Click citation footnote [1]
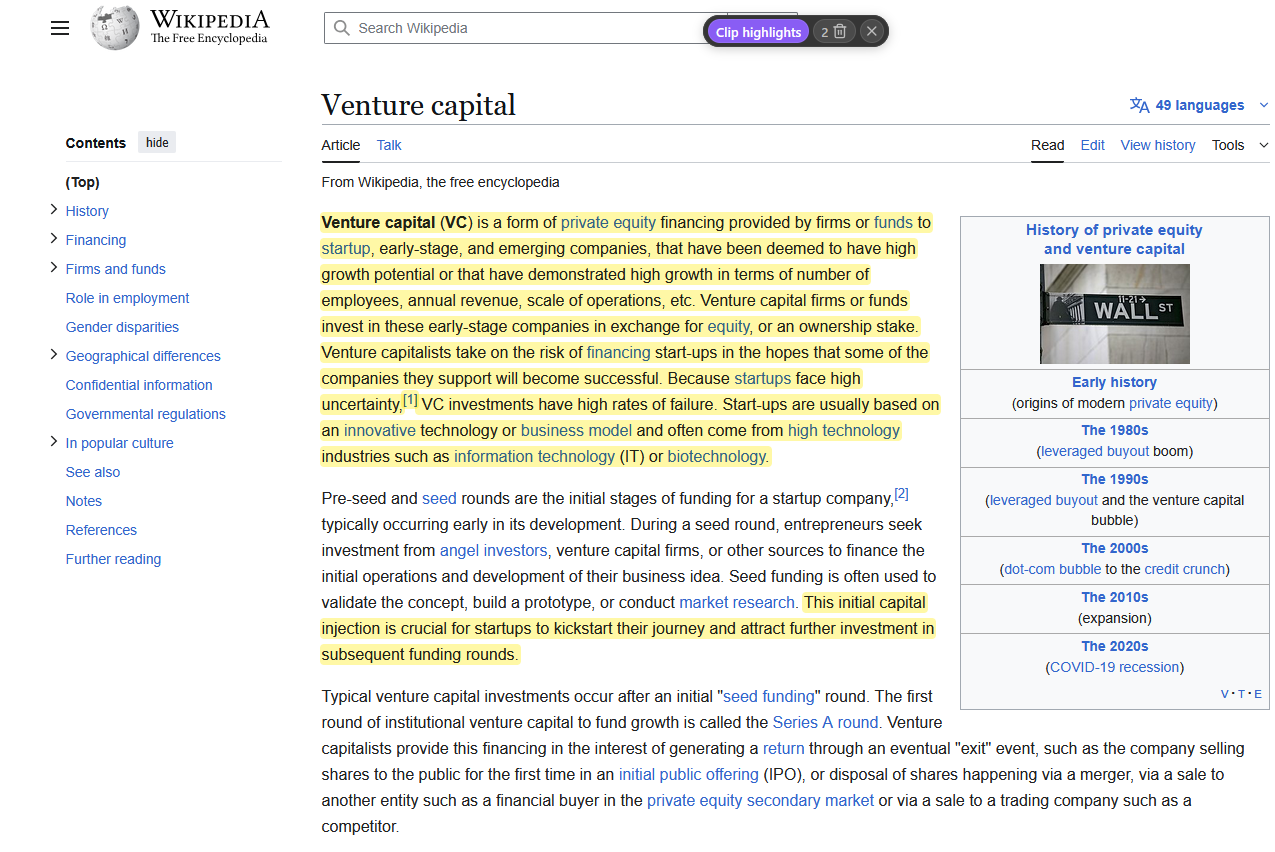Screen dimensions: 1275x852 click(410, 399)
